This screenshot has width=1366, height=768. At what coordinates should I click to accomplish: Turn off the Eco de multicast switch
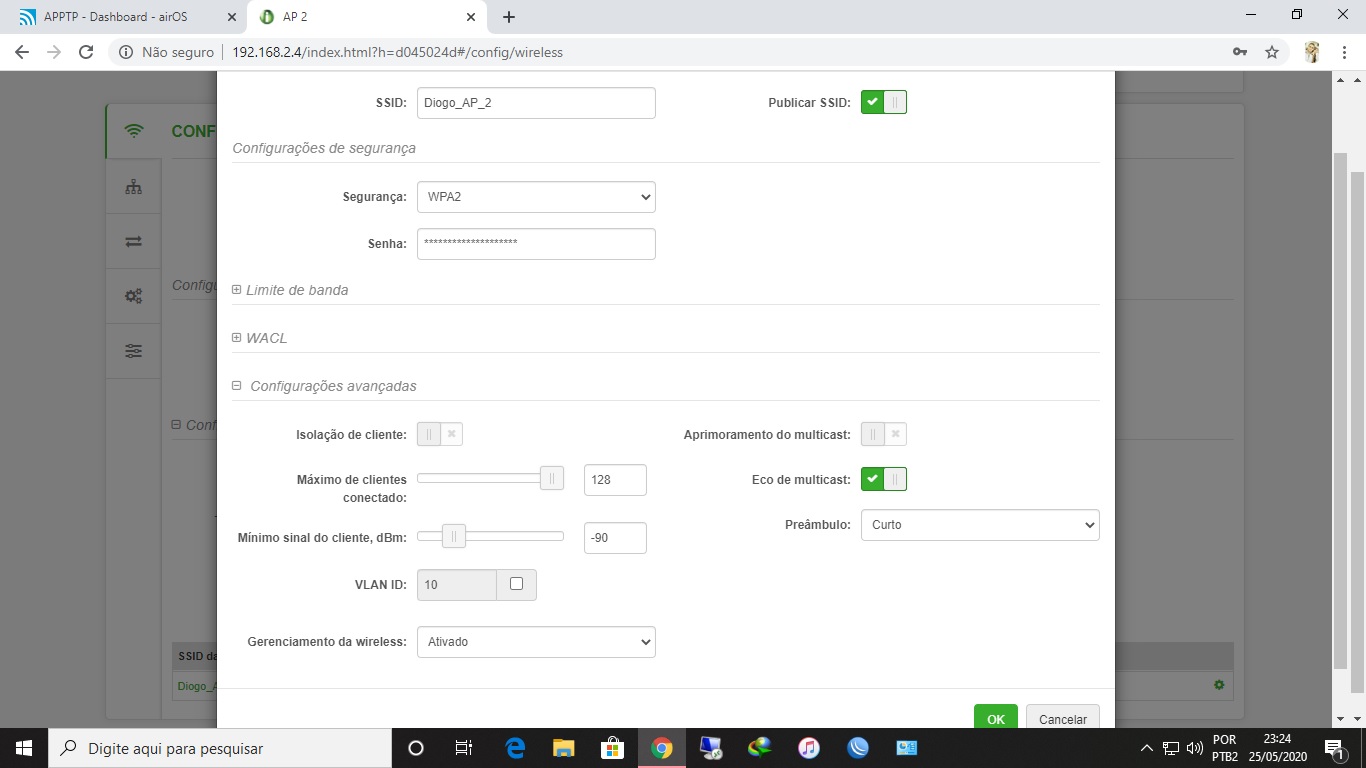(884, 480)
